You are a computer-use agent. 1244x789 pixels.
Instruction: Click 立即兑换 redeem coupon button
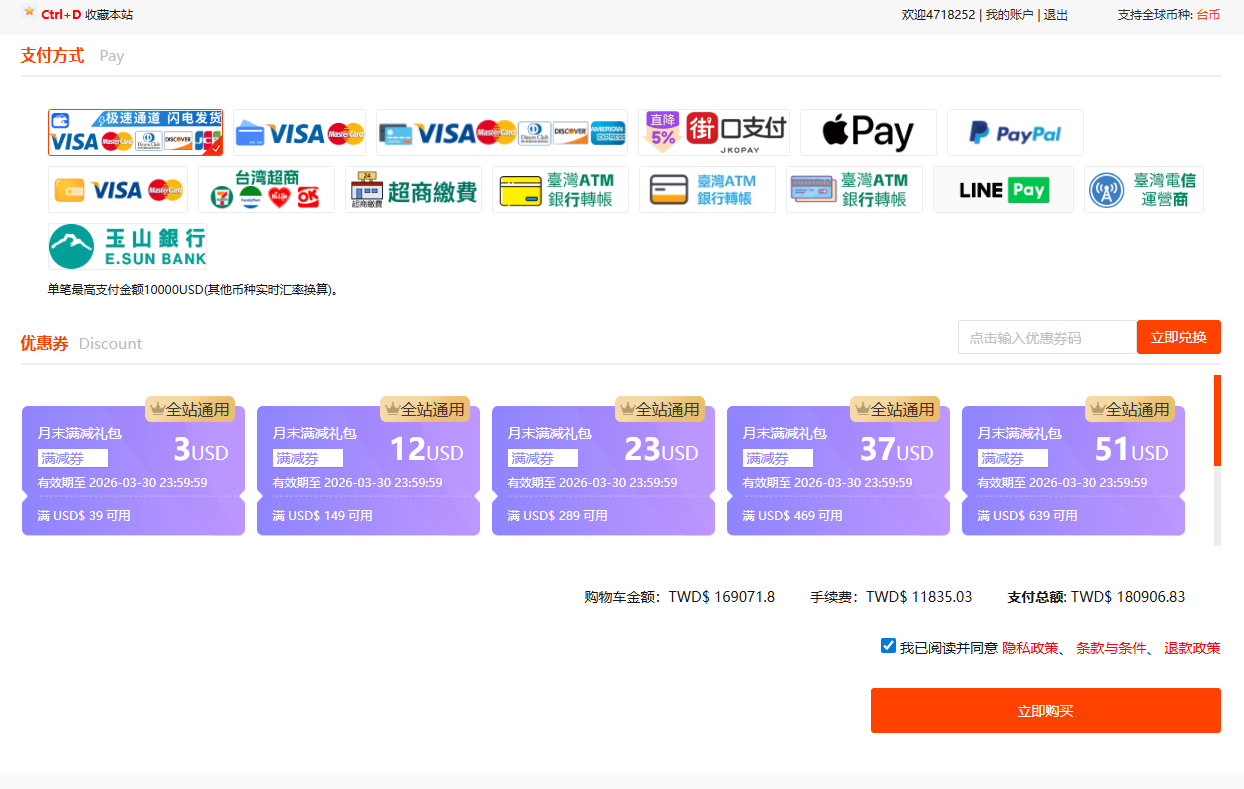click(1178, 337)
